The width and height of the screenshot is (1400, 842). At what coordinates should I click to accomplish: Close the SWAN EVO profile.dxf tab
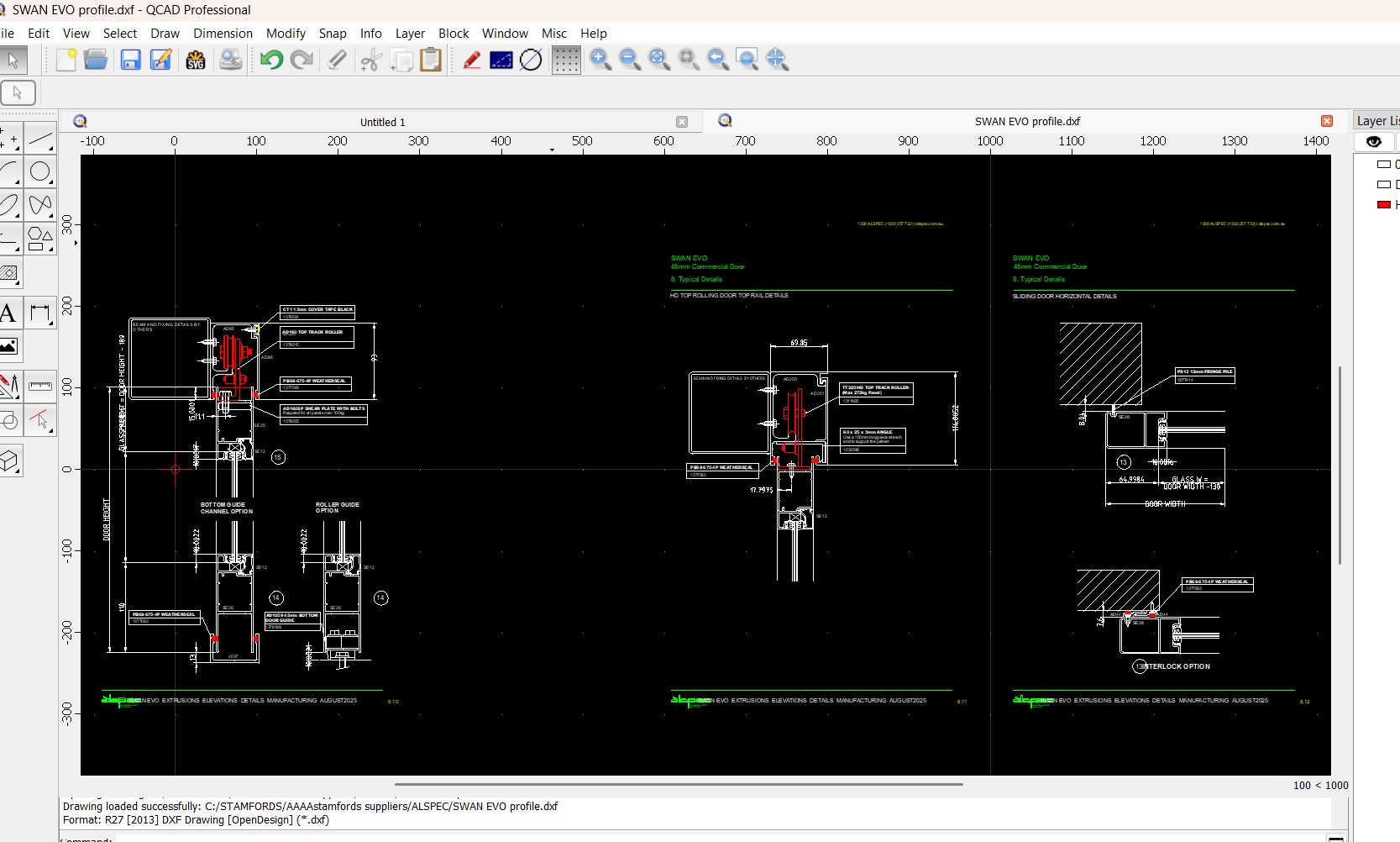click(1327, 121)
